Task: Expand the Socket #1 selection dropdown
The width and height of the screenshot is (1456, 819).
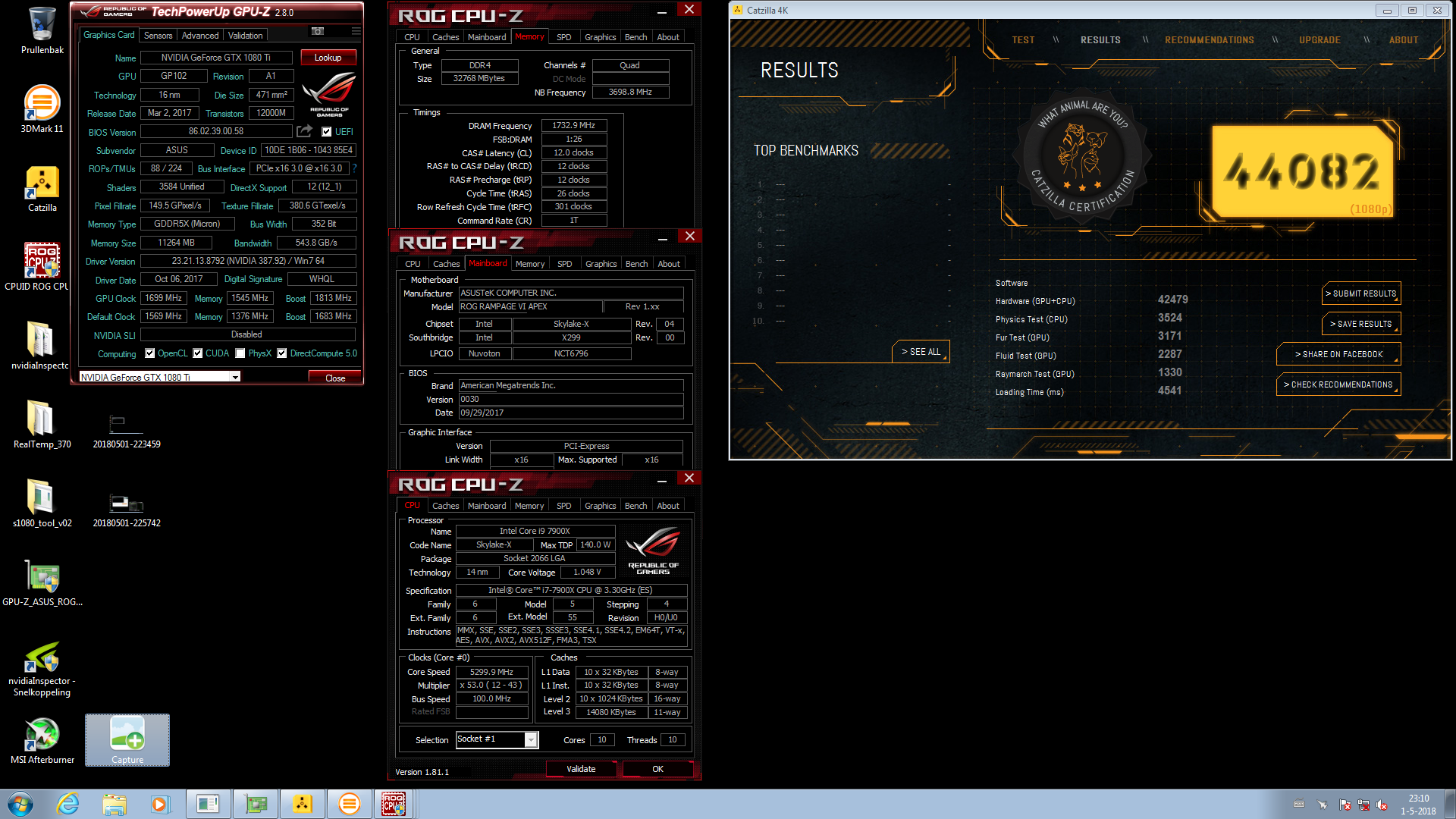Action: [531, 739]
